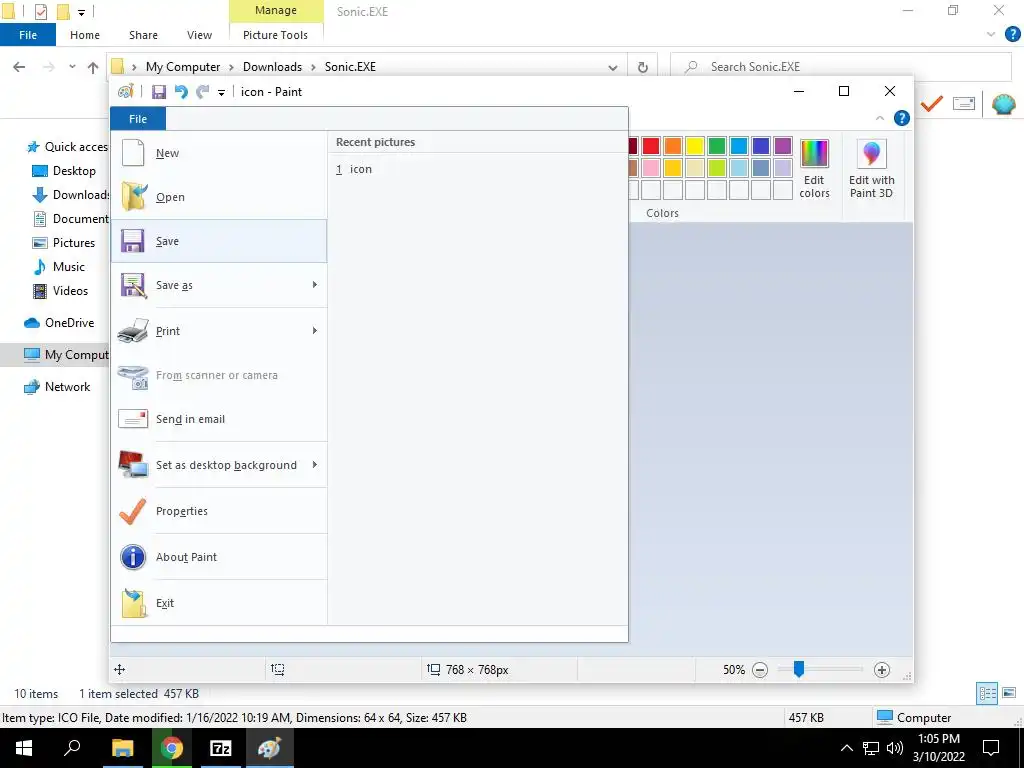Collapse the Paint ribbon with chevron
The width and height of the screenshot is (1024, 768).
click(880, 118)
